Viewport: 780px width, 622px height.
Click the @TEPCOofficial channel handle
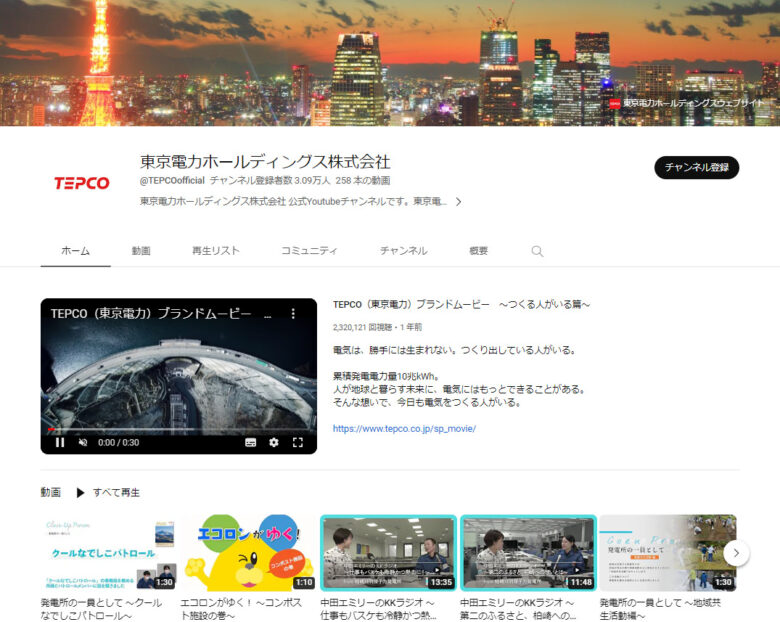point(172,180)
